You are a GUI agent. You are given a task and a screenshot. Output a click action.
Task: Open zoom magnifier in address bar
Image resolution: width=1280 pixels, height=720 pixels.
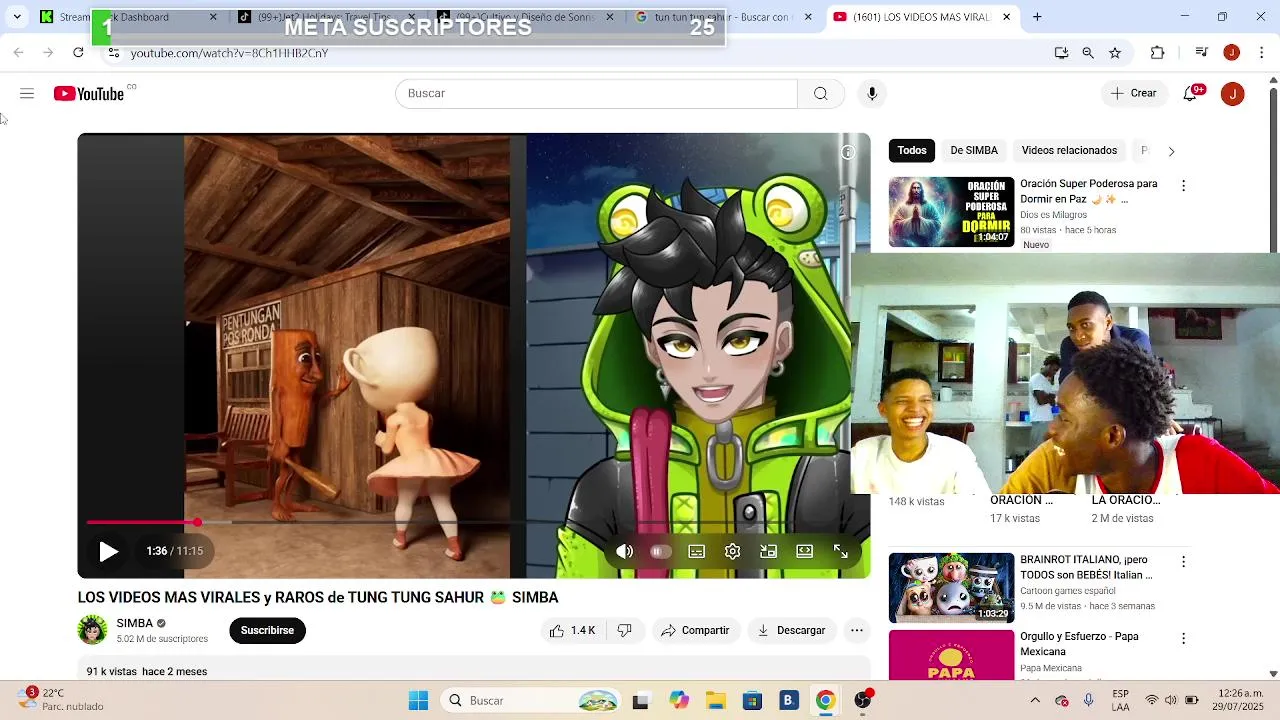click(x=1088, y=53)
